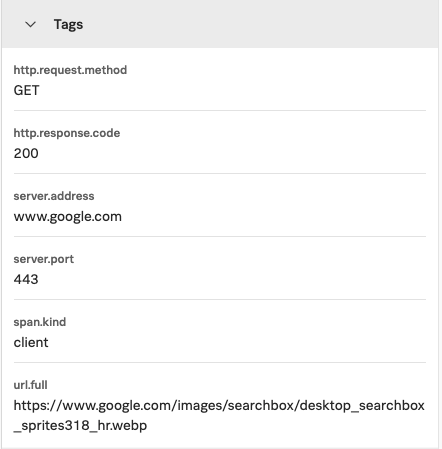Select the server.address tag label
442x449 pixels.
click(54, 196)
